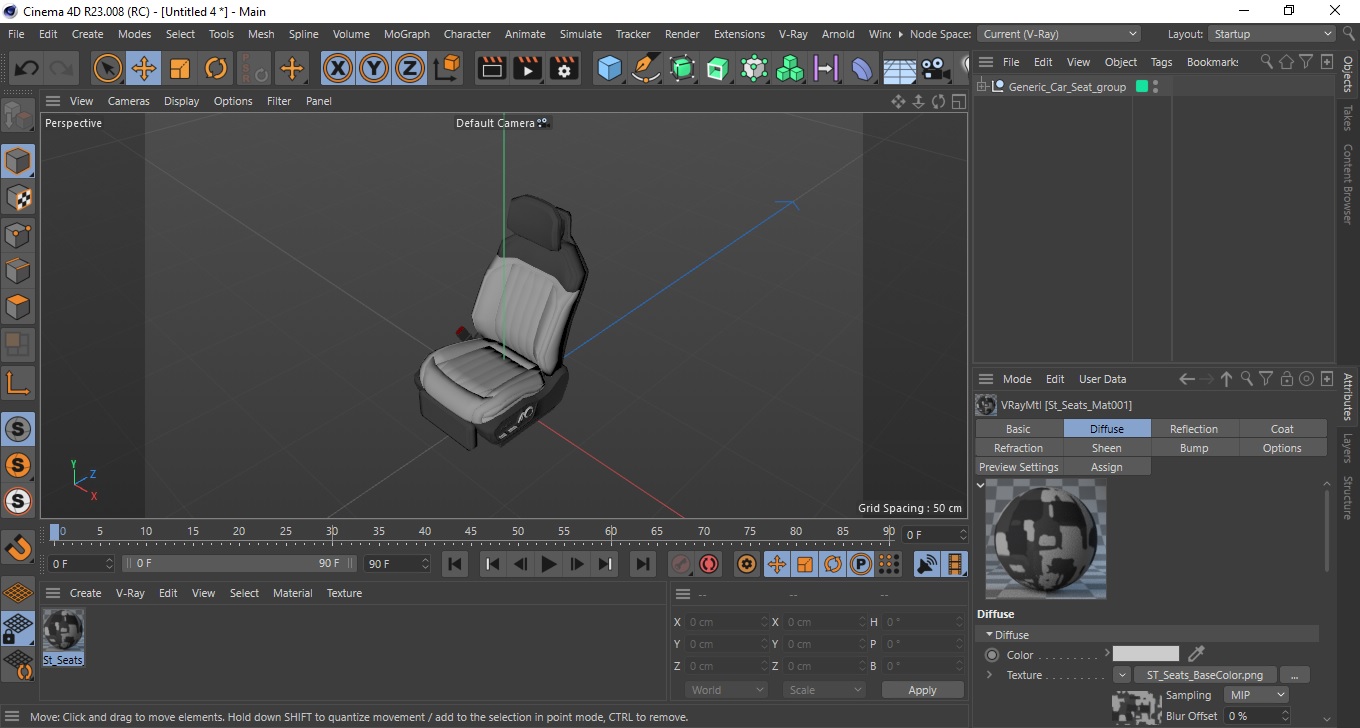Click the Diffuse Color swatch
Viewport: 1360px width, 728px height.
[1146, 654]
